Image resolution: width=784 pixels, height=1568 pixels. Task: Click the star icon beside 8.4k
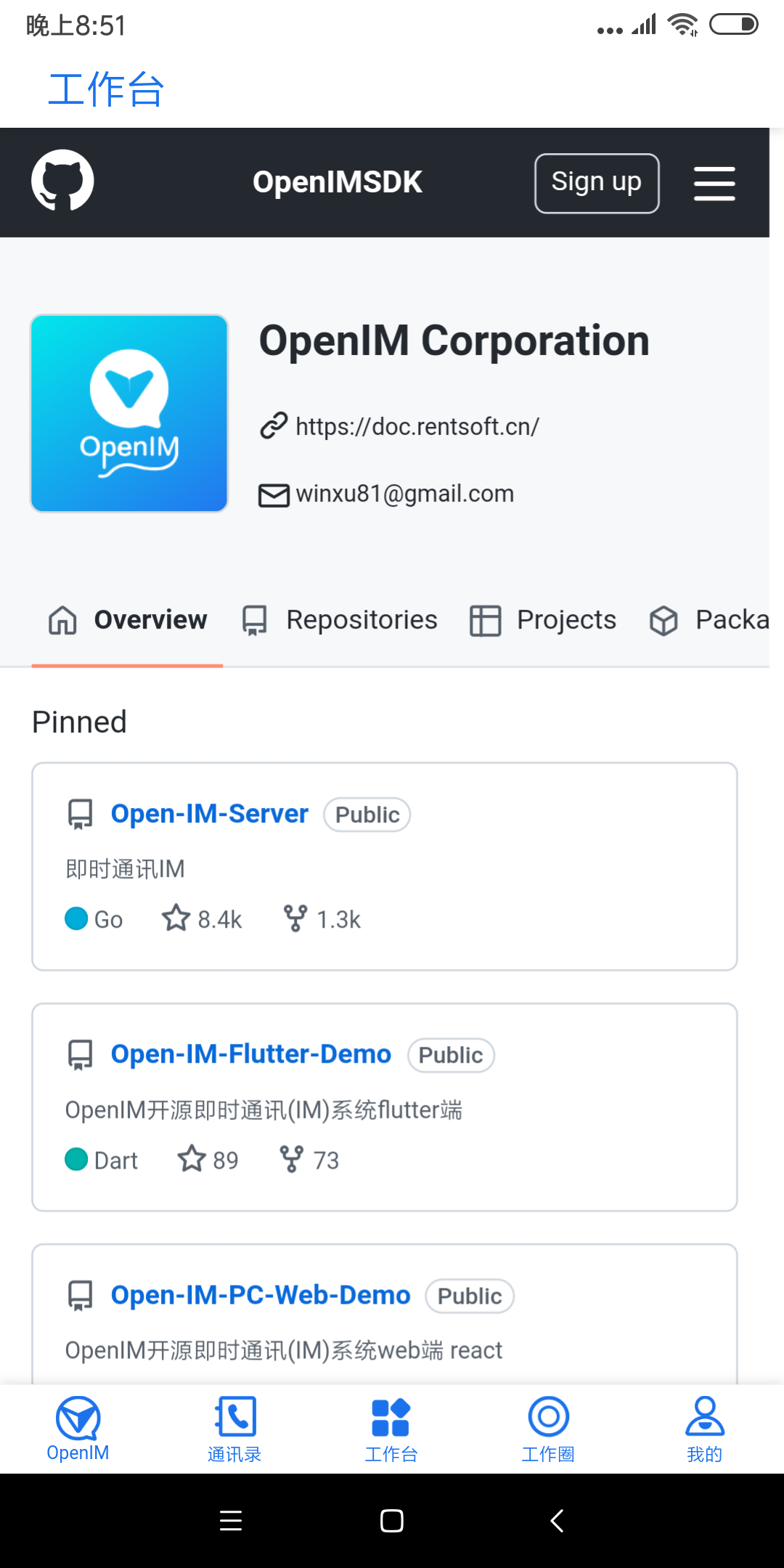pyautogui.click(x=176, y=918)
